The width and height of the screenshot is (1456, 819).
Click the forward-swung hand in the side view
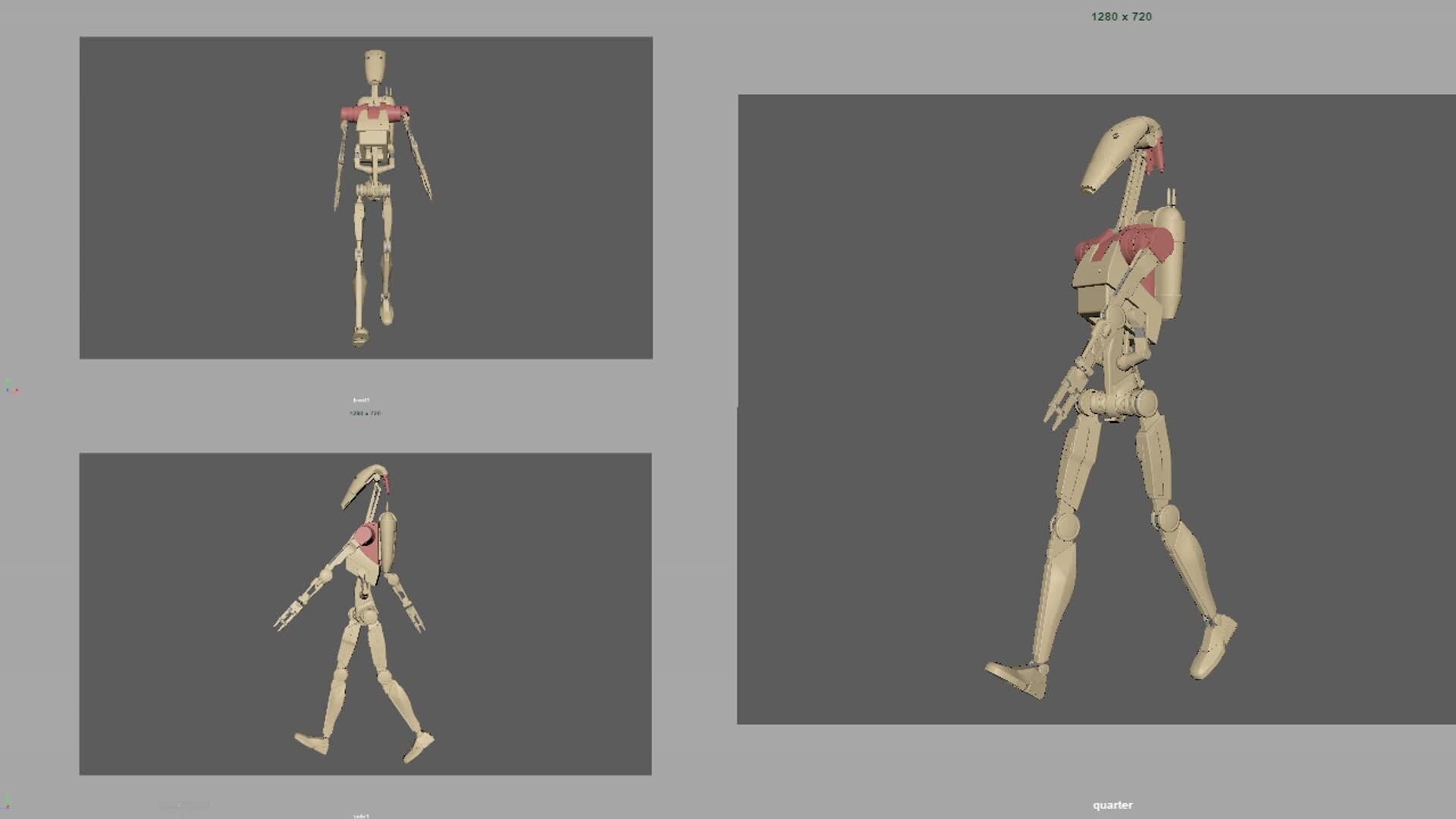click(x=288, y=615)
